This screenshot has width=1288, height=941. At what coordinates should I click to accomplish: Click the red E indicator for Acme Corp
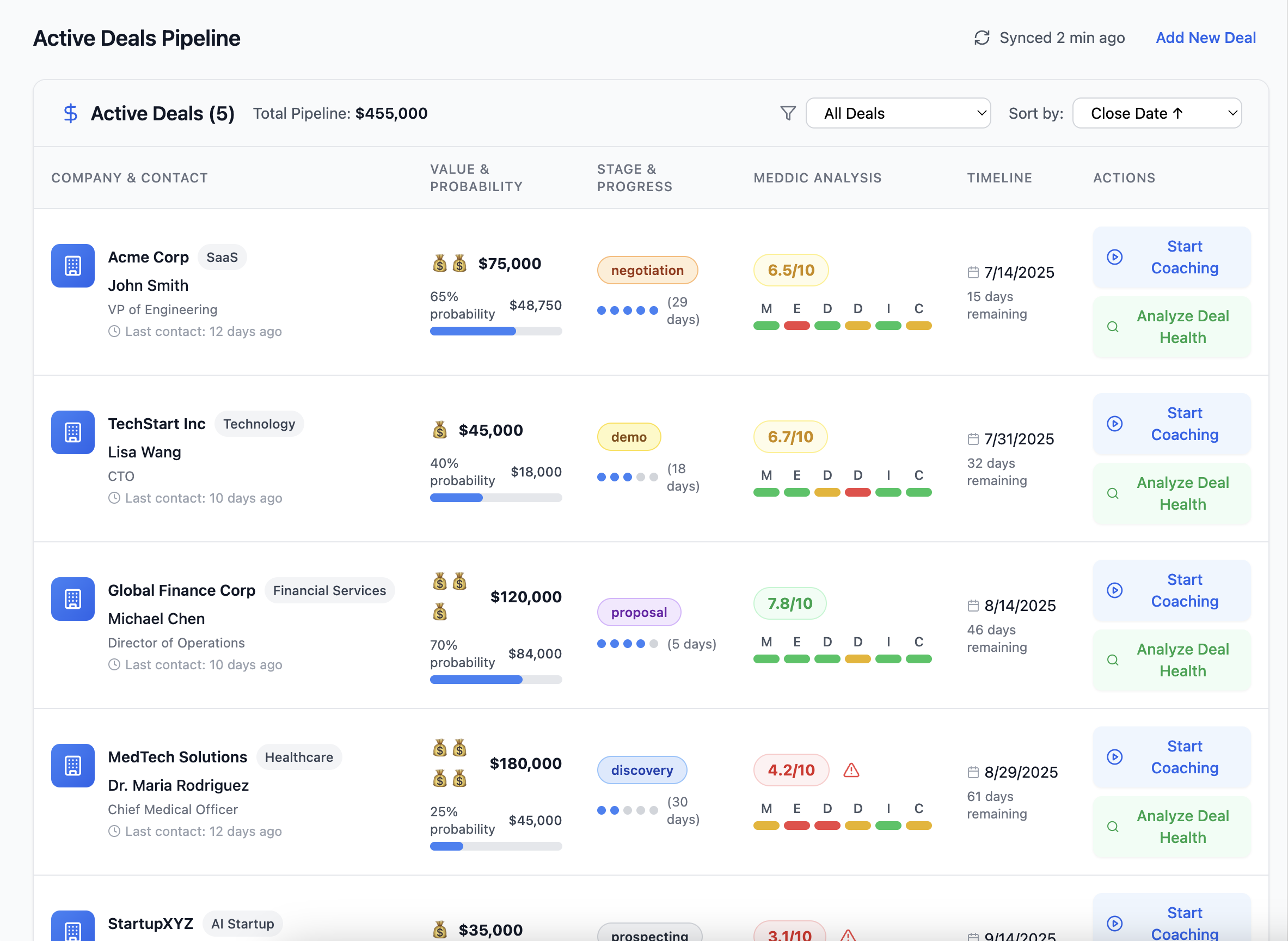(x=796, y=326)
